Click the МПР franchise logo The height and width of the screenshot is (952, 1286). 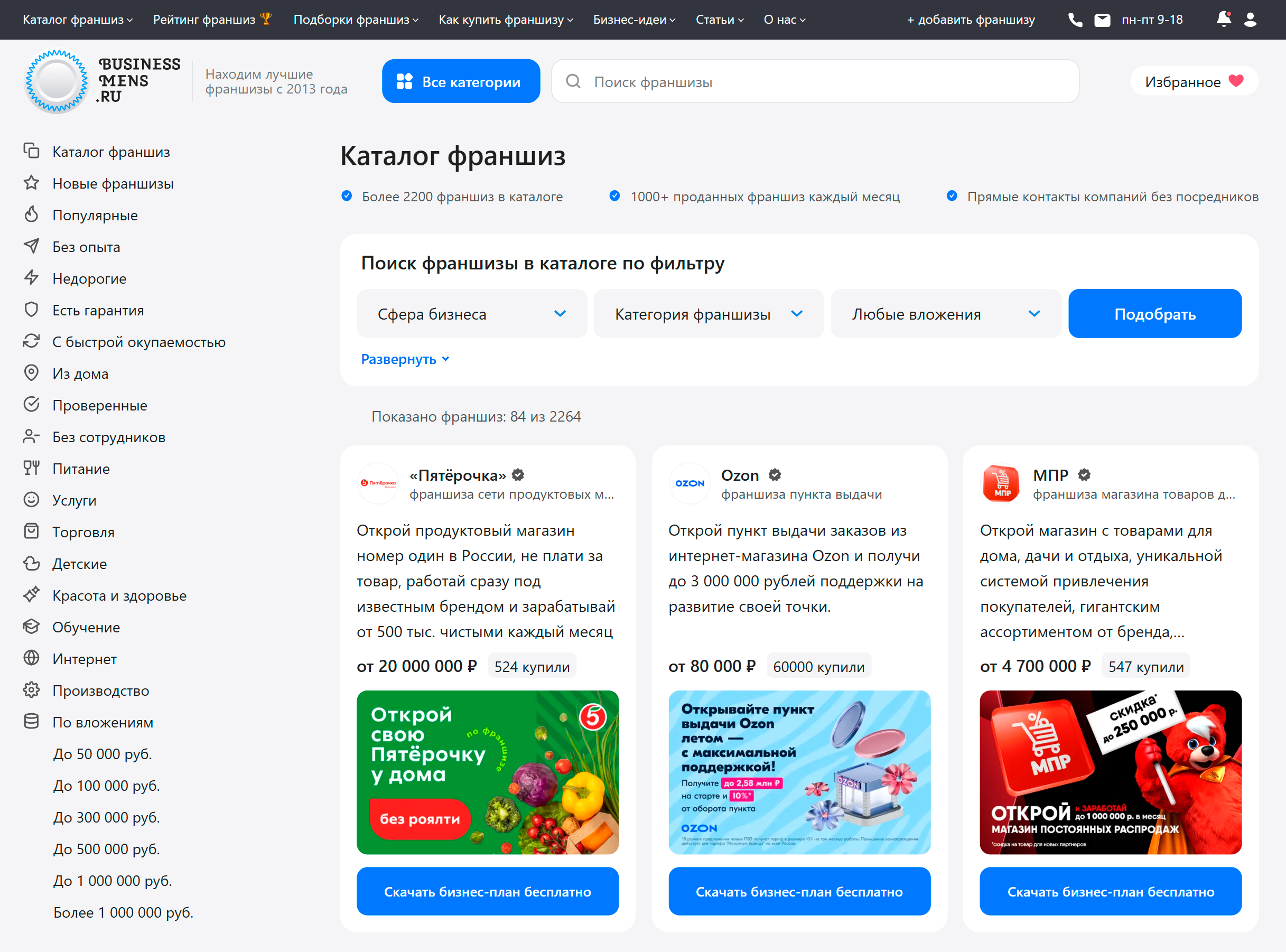1001,483
